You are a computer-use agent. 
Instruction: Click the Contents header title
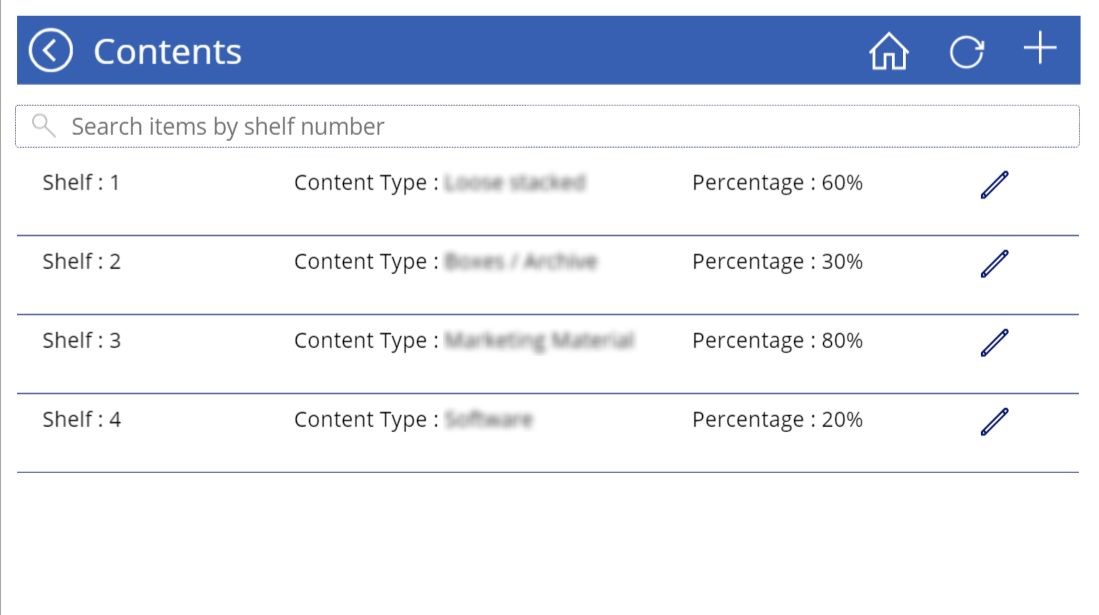pos(167,52)
